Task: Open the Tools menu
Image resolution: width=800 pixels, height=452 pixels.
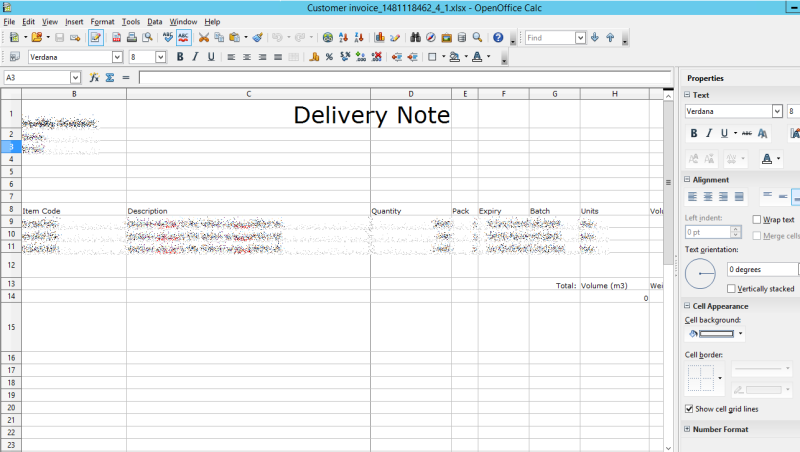Action: 131,21
